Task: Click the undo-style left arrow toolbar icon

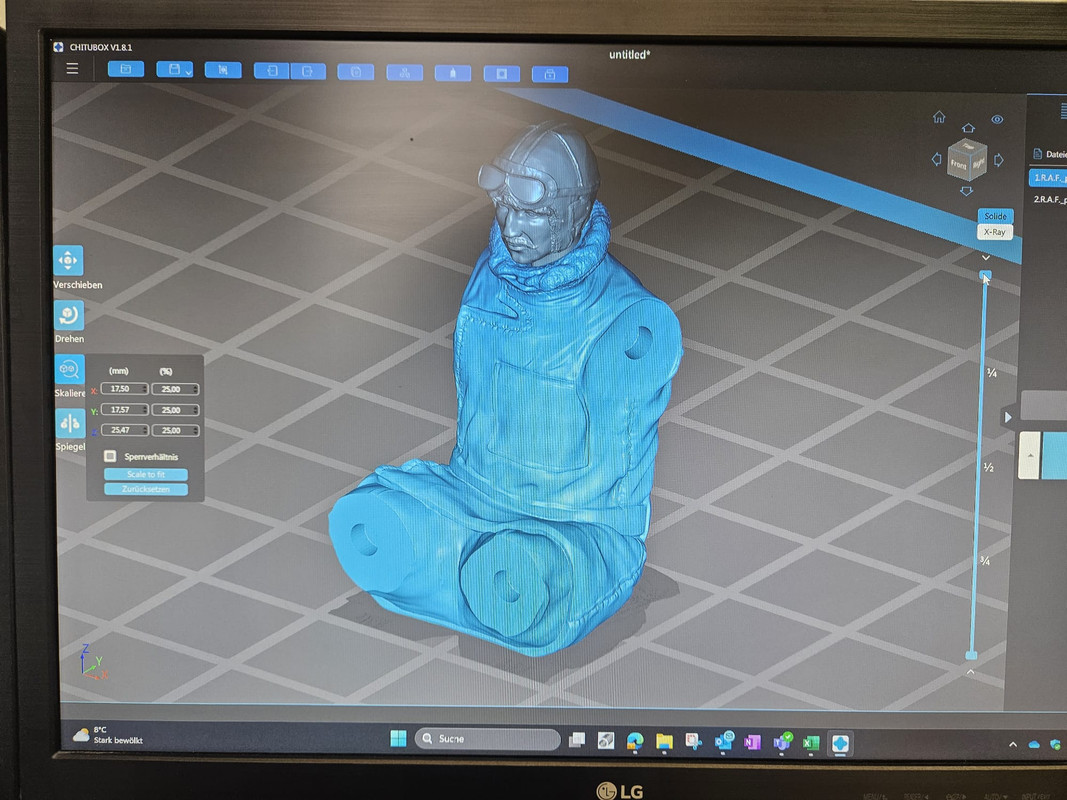Action: point(272,71)
